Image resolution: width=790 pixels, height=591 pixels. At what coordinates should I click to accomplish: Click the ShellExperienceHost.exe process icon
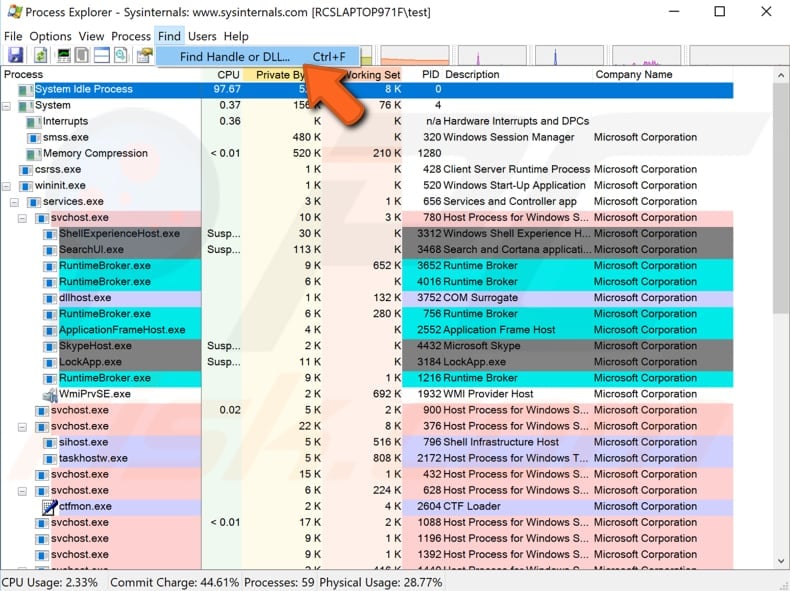[50, 234]
